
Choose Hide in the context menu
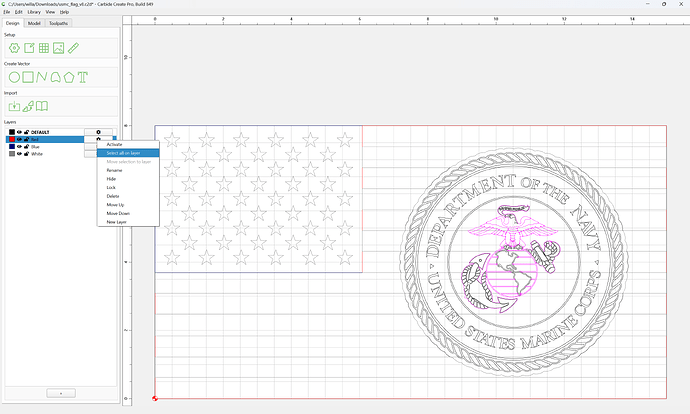click(128, 179)
